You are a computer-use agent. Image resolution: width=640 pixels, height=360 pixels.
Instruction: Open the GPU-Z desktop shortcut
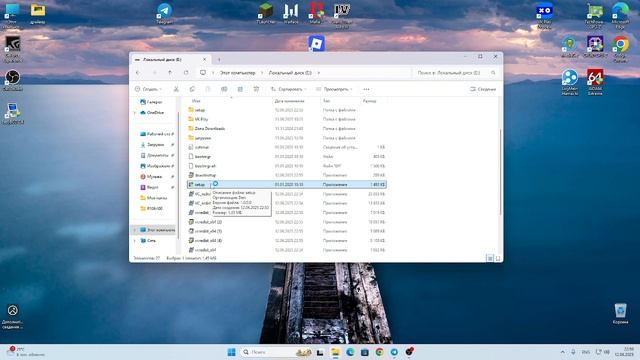tap(595, 16)
